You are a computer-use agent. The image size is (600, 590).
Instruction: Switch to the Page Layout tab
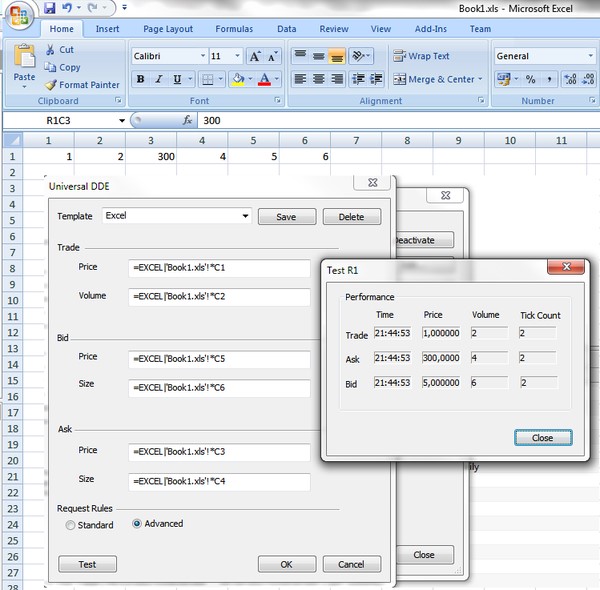click(168, 29)
